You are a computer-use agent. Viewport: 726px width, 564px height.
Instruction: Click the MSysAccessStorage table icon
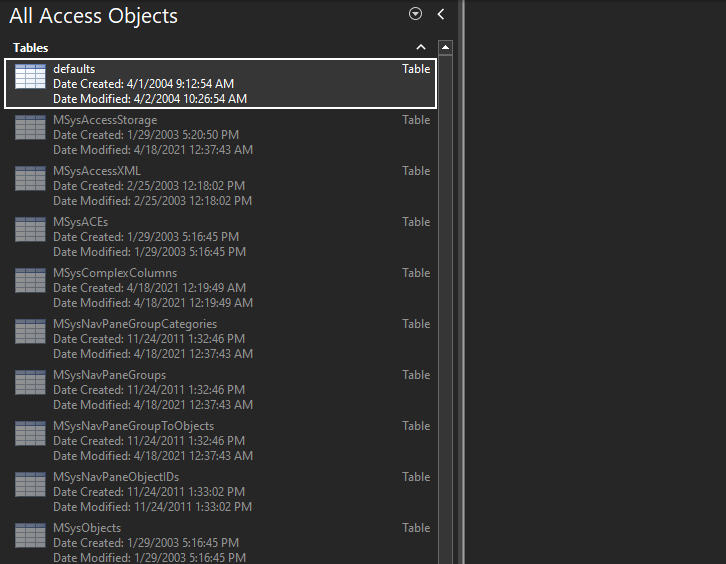(x=30, y=127)
